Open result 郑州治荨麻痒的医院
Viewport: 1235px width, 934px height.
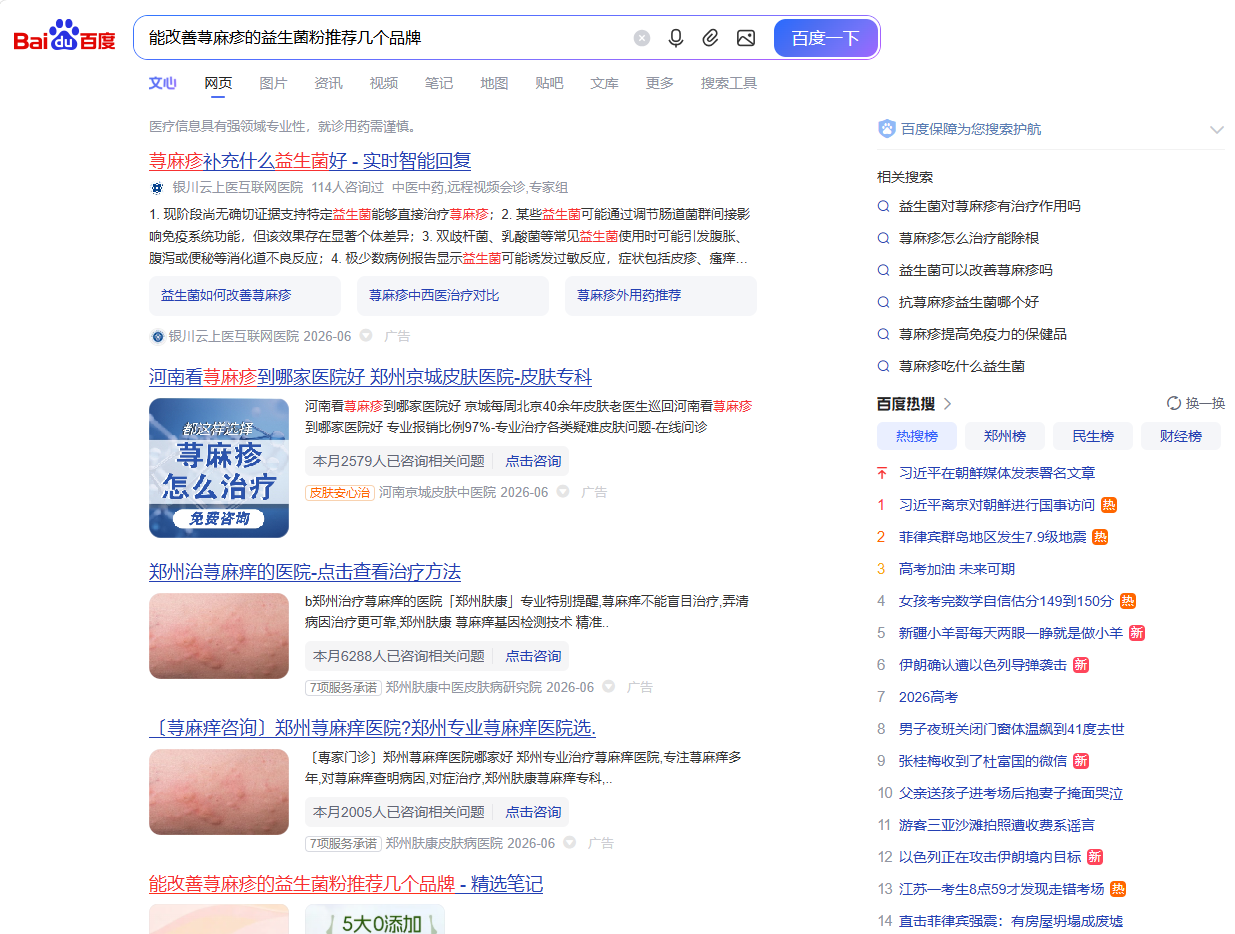point(305,572)
